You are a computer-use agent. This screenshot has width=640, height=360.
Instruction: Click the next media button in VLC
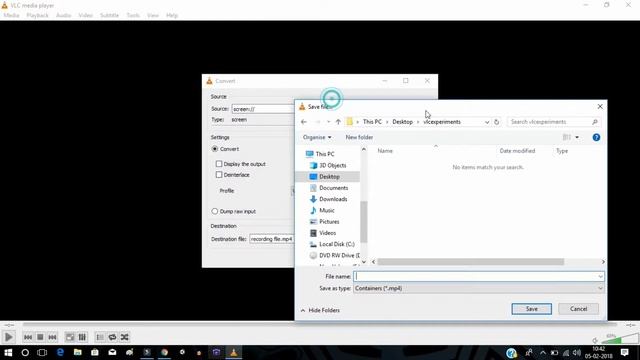[x=52, y=337]
